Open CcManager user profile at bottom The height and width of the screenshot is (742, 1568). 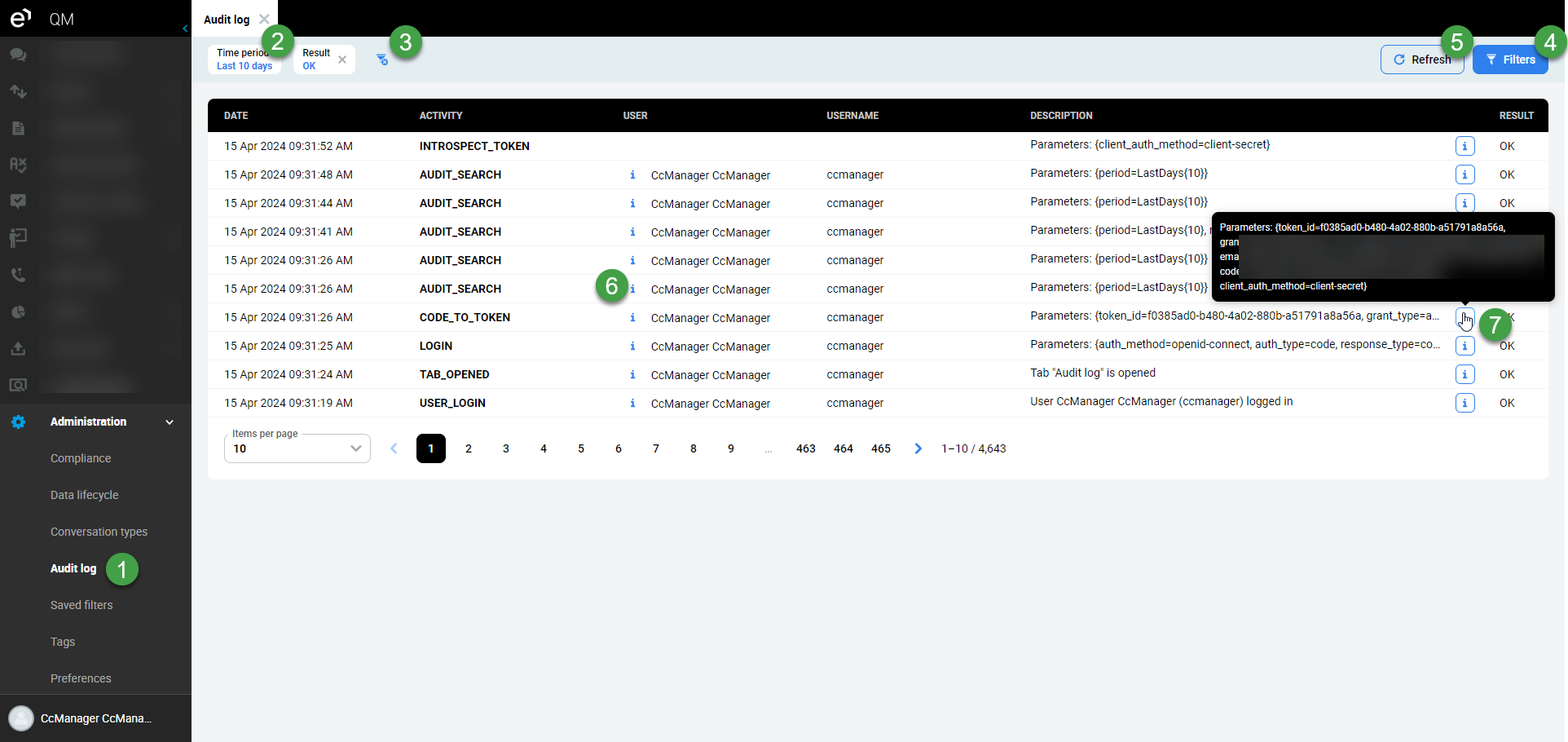pos(95,718)
